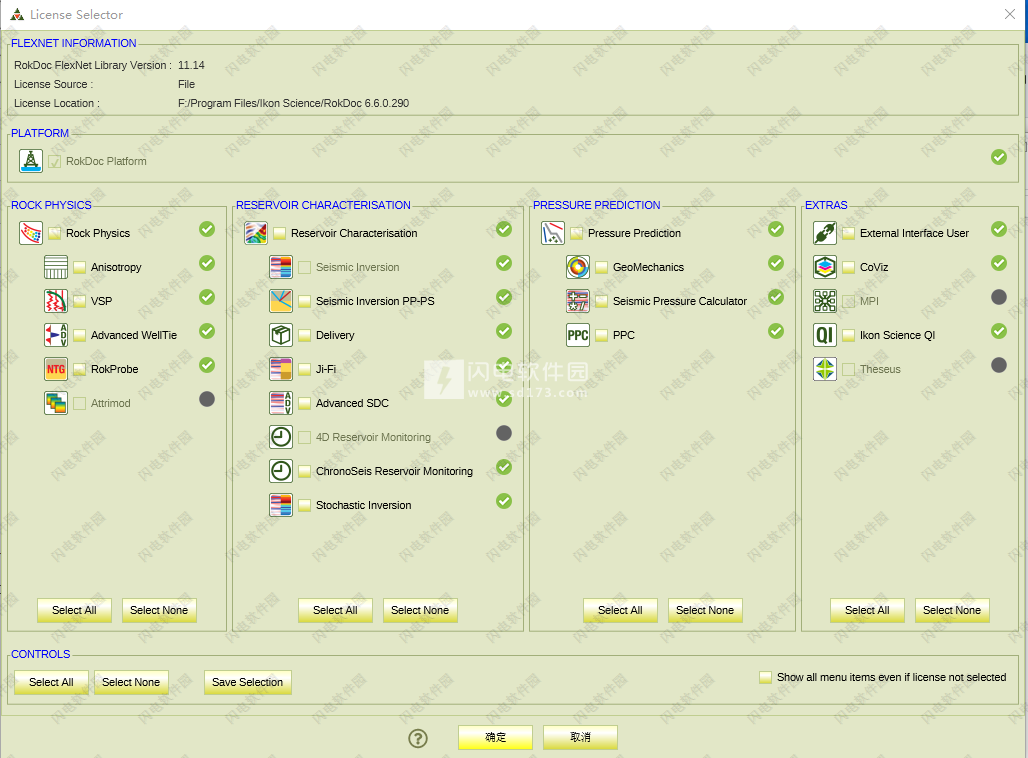Click the GeoMechanics circular icon
The width and height of the screenshot is (1028, 758).
pyautogui.click(x=578, y=267)
